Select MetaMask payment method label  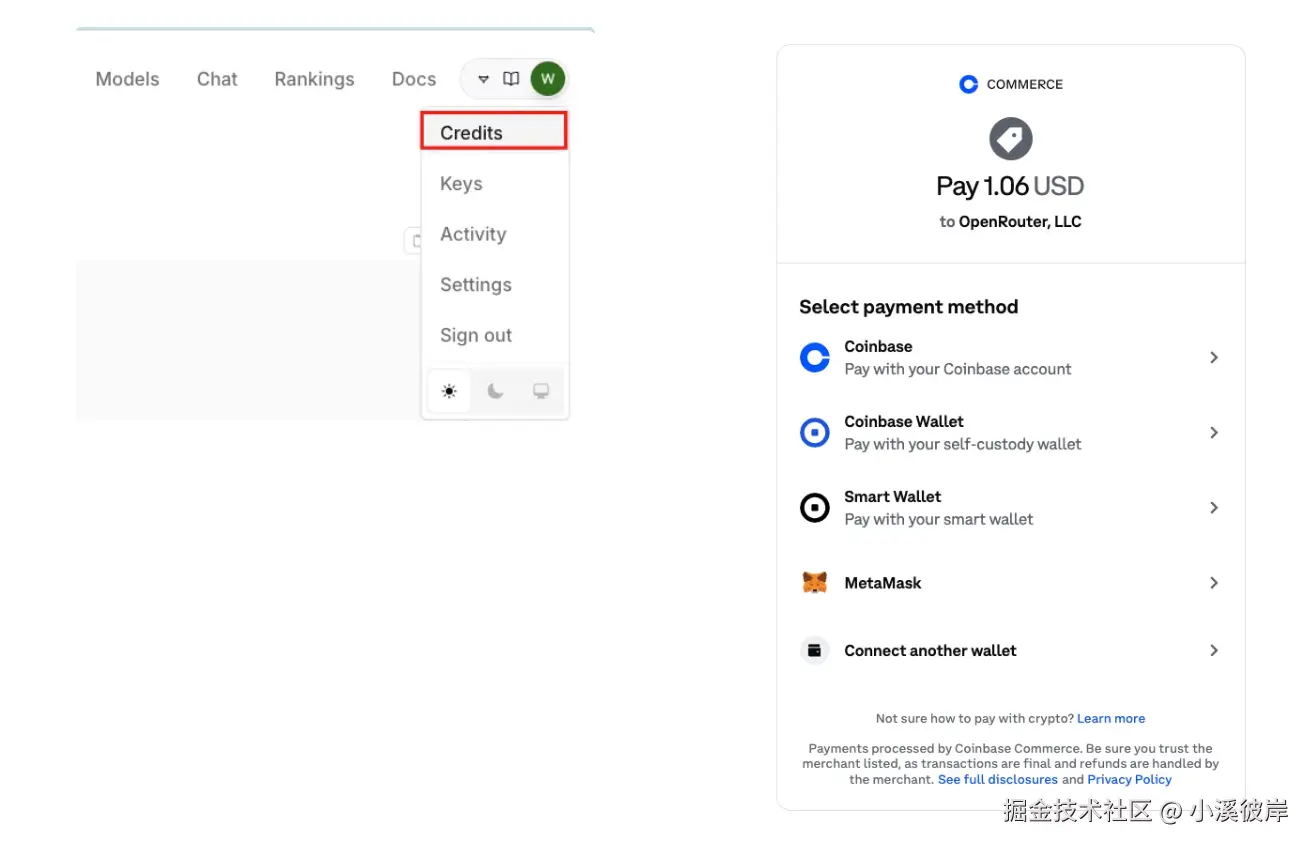pyautogui.click(x=883, y=583)
